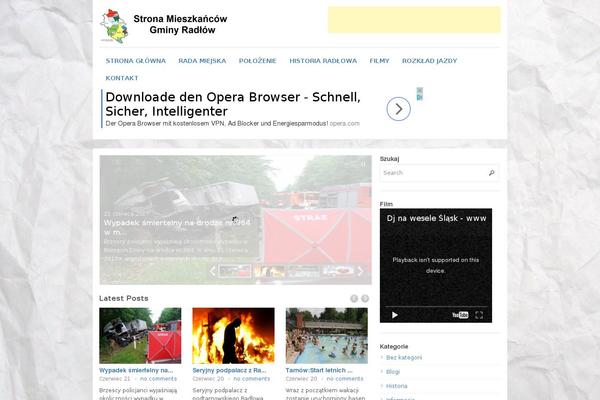Select the fire slider thumbnail
The height and width of the screenshot is (400, 600).
coord(269,271)
